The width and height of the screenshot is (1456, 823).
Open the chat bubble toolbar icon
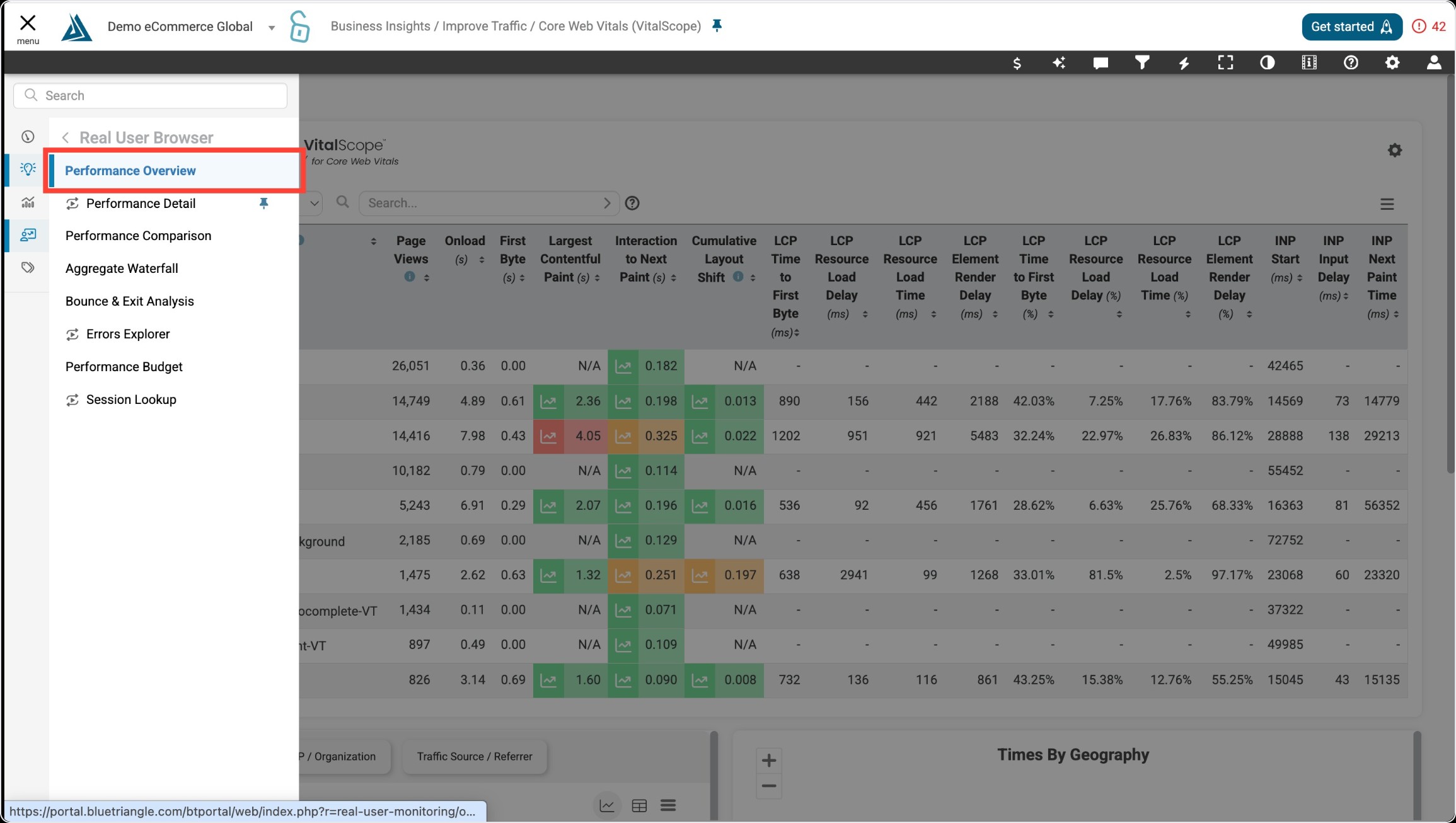coord(1101,63)
